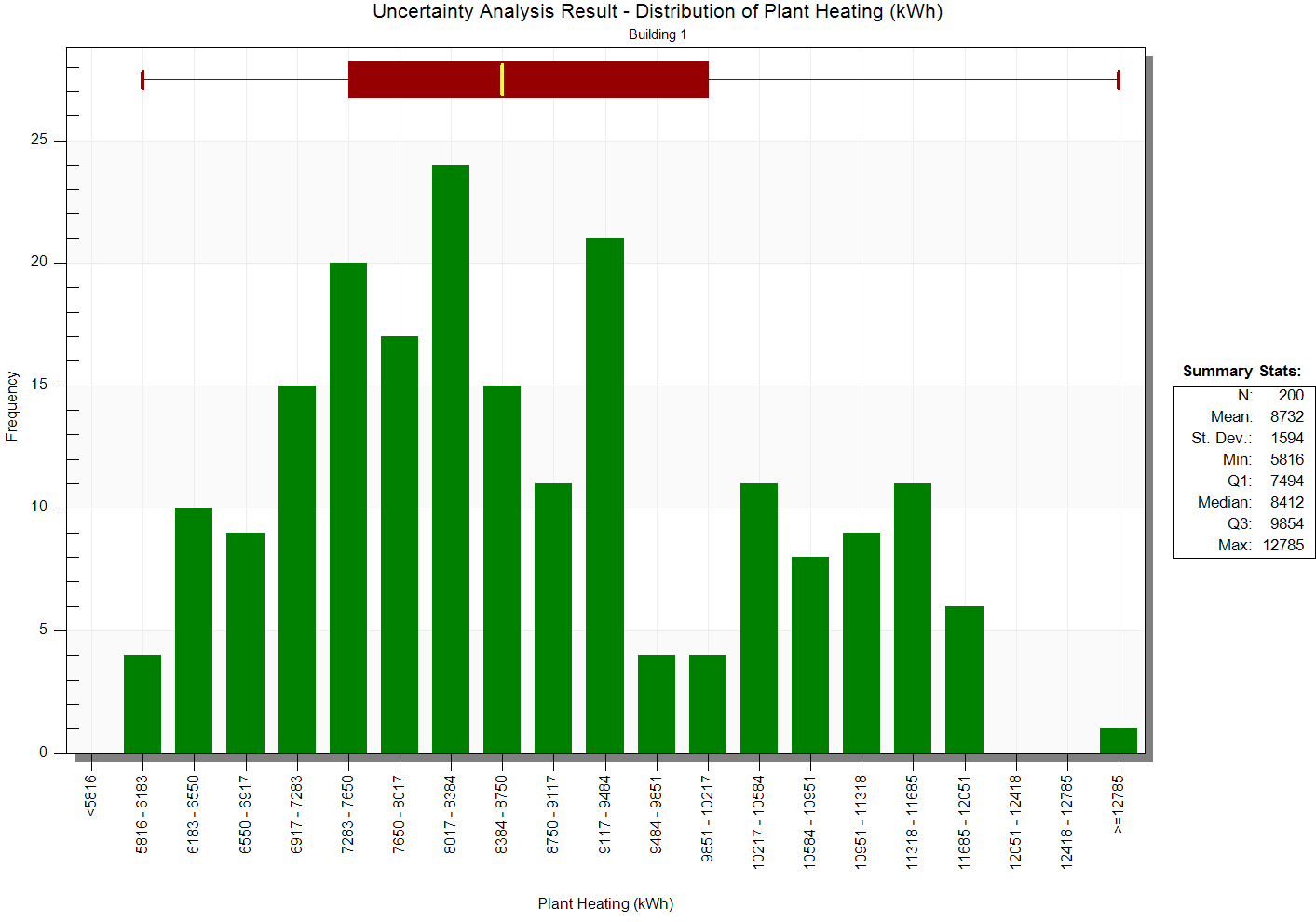The image size is (1316, 922).
Task: Click the chart title about Uncertainty Analysis
Action: point(658,12)
